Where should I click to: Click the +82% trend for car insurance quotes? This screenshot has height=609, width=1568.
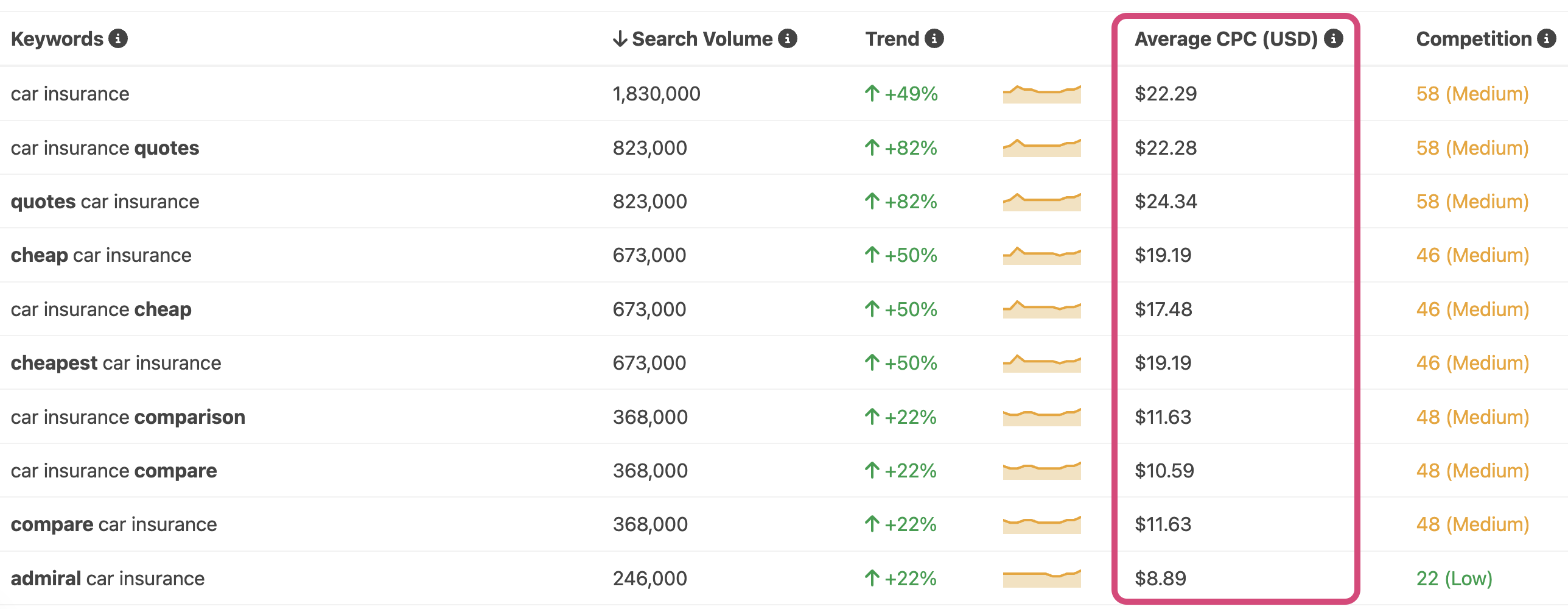(901, 147)
